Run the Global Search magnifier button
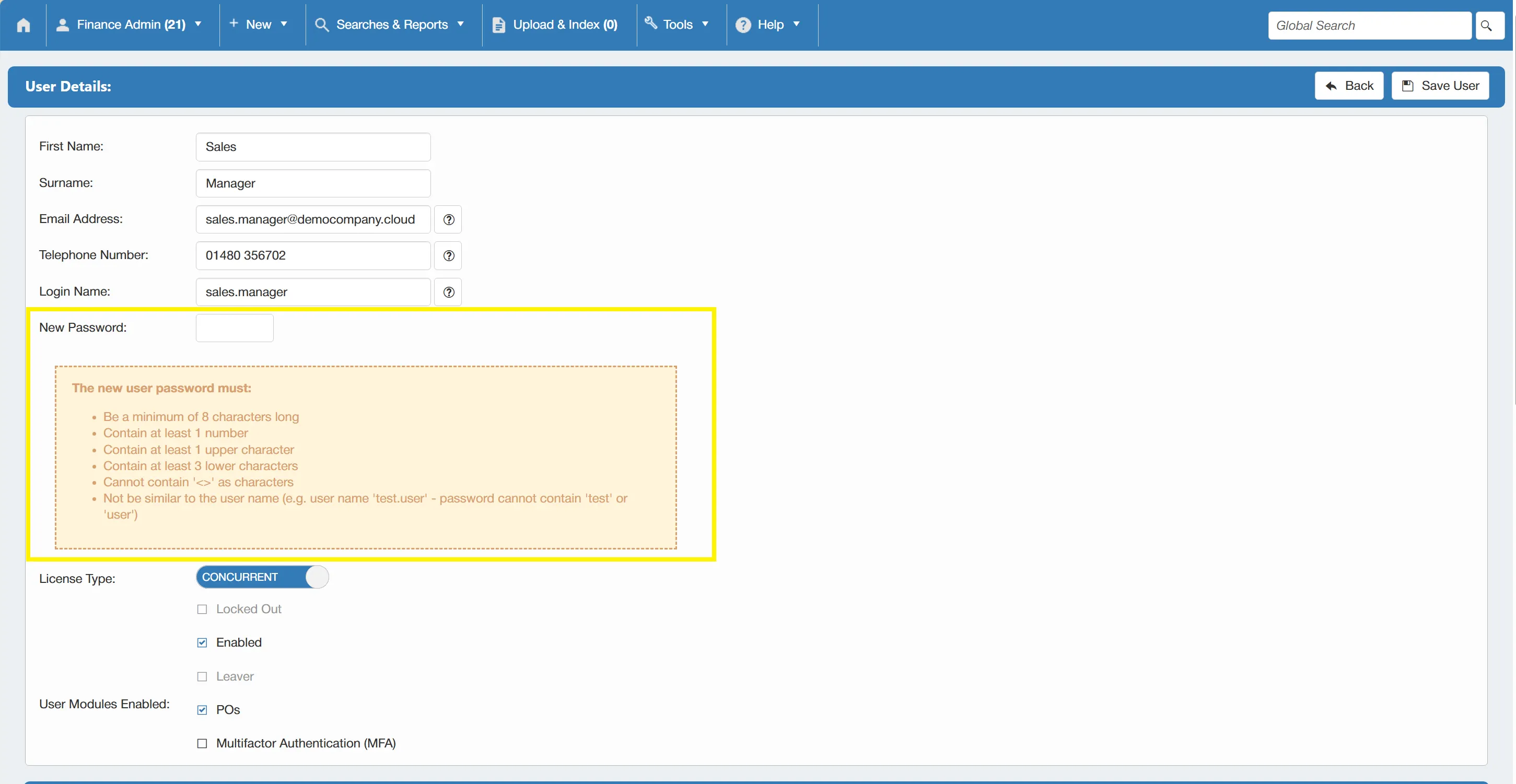This screenshot has width=1516, height=784. (x=1490, y=25)
